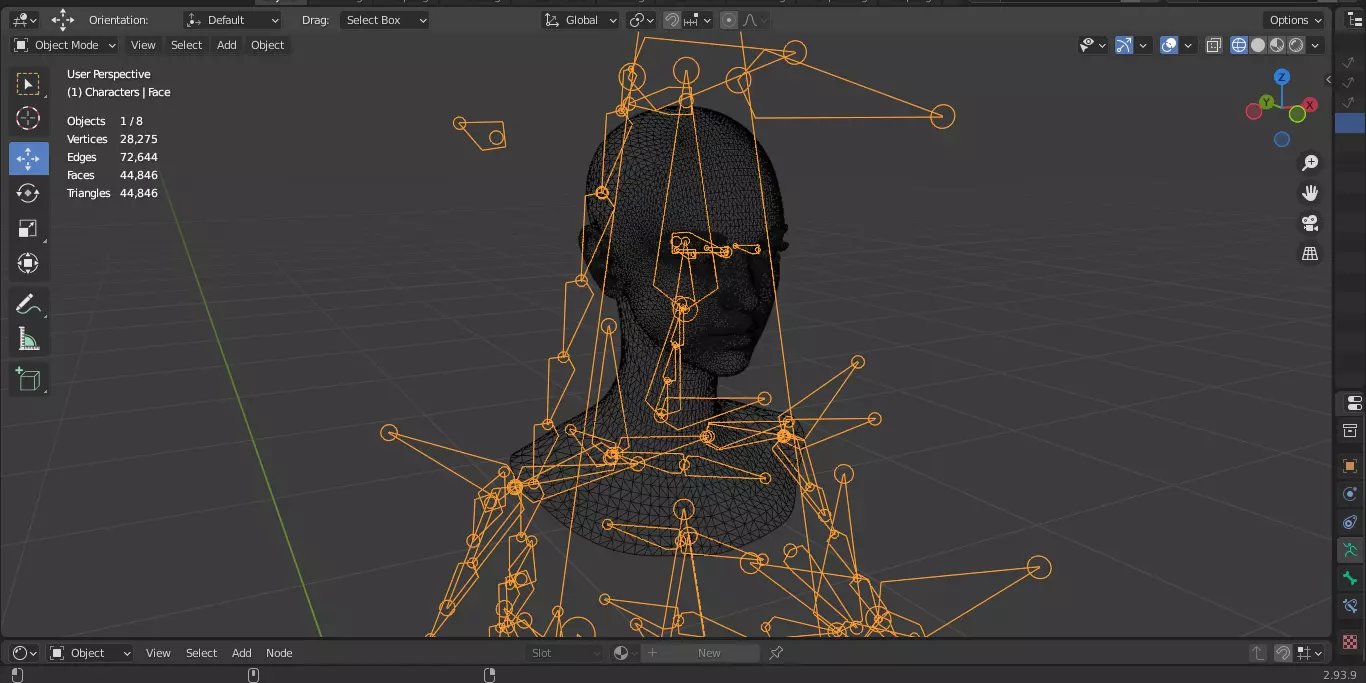Open the green Bone properties tab

[x=1350, y=578]
